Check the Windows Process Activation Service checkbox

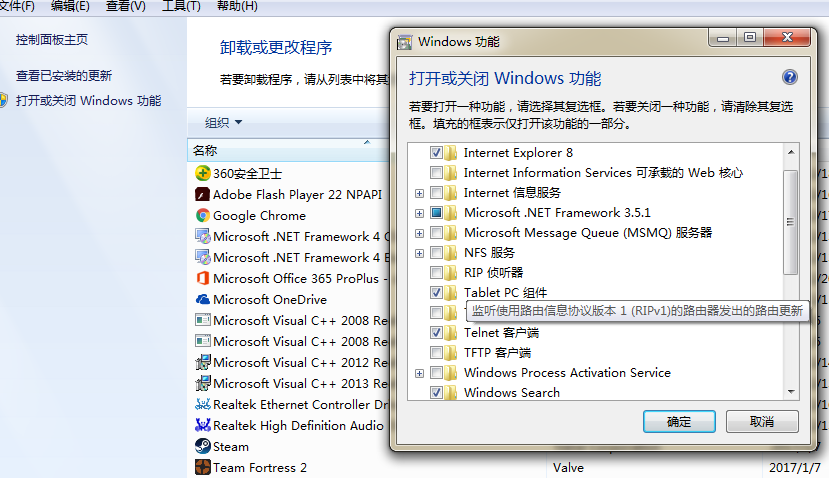click(x=436, y=373)
